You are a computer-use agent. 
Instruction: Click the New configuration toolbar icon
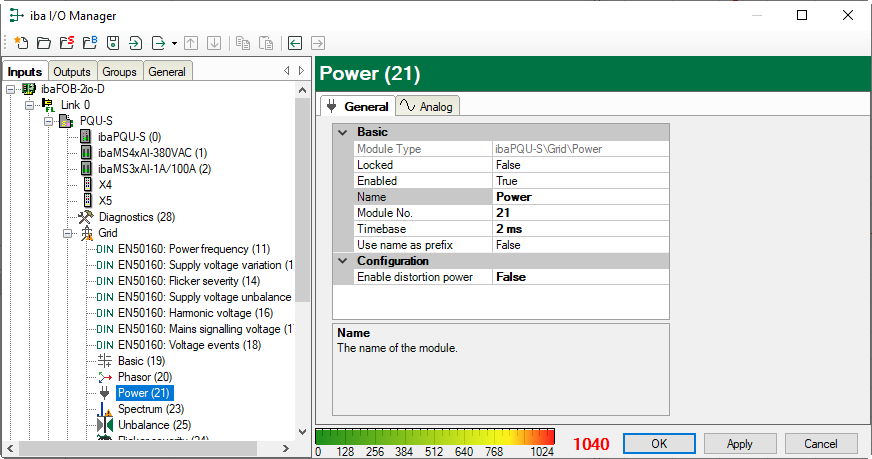point(20,43)
